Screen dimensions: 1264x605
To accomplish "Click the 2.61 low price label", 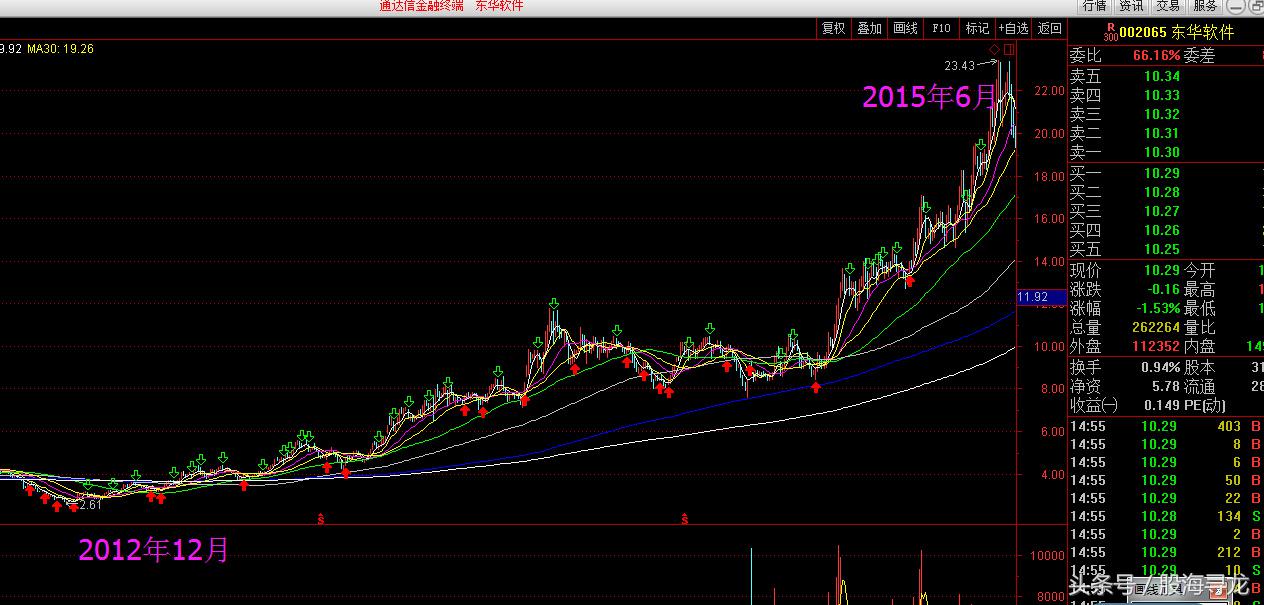I will coord(90,505).
